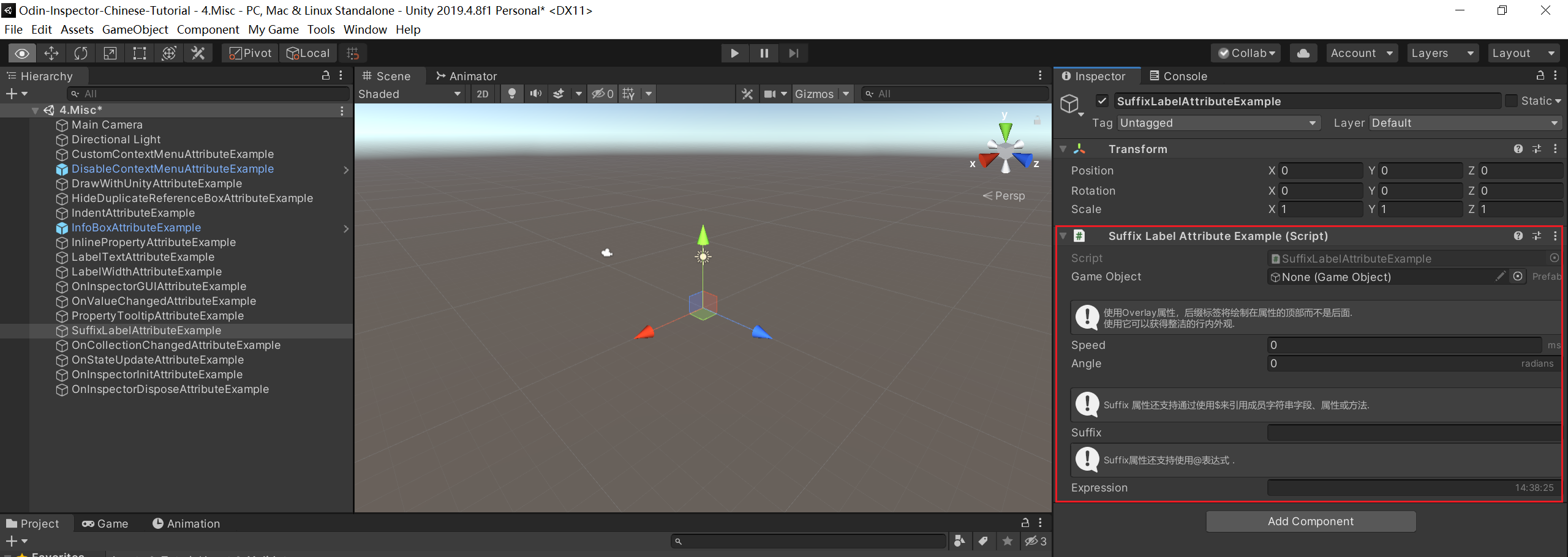Open the Tag Untagged dropdown
Screen dimensions: 1568x557
tap(1218, 123)
